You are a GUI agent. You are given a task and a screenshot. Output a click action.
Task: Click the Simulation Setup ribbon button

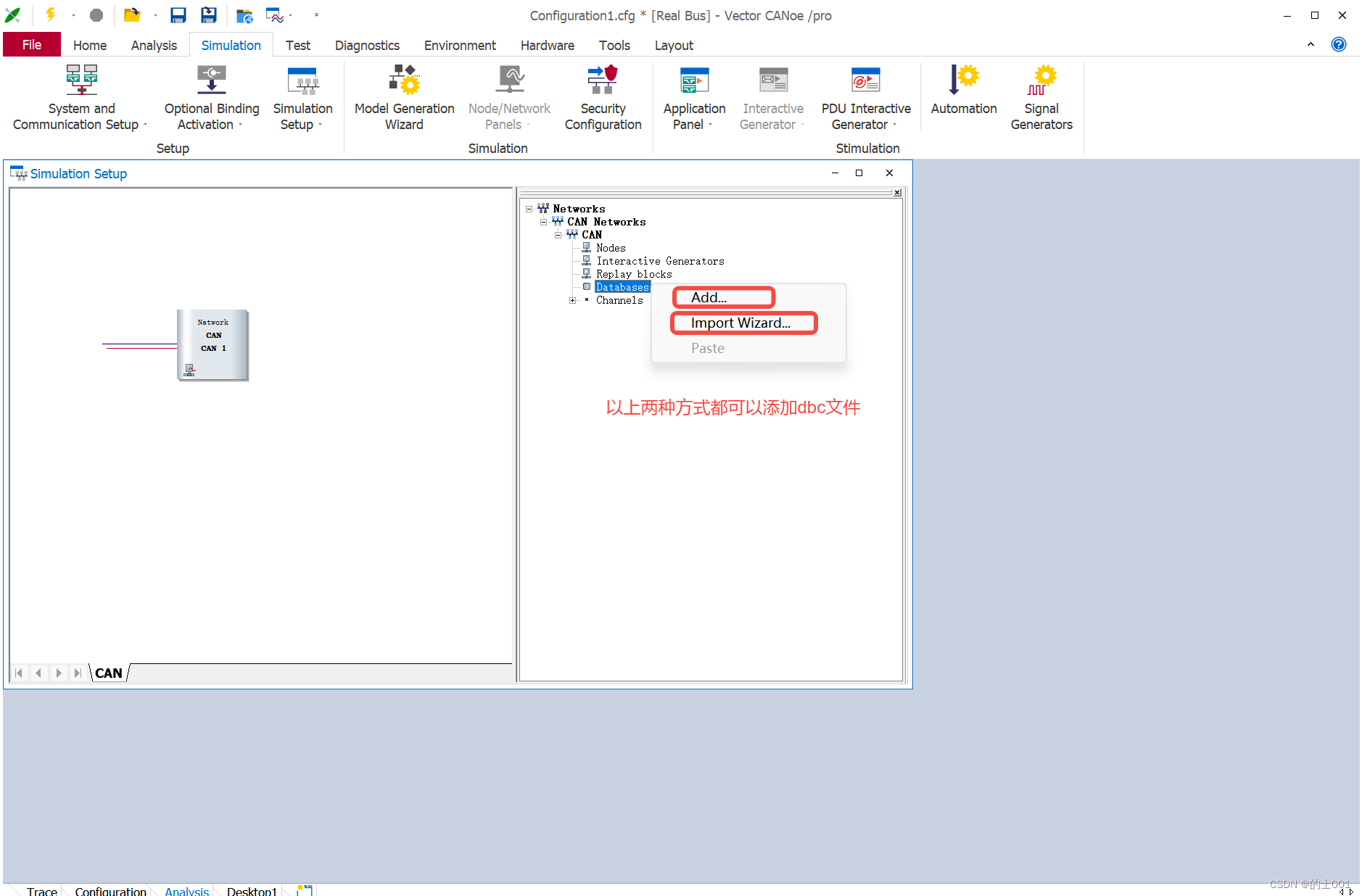[x=302, y=98]
